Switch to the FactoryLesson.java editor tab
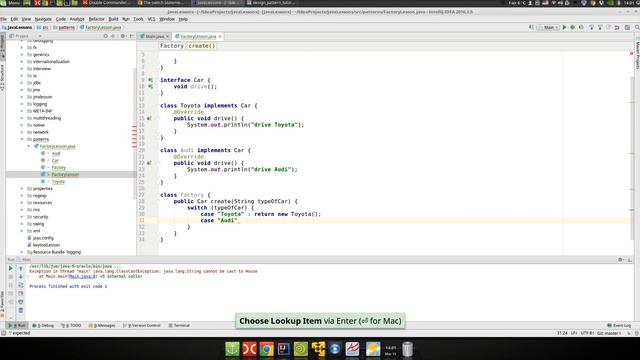Screen dimensions: 640x360 (x=198, y=36)
